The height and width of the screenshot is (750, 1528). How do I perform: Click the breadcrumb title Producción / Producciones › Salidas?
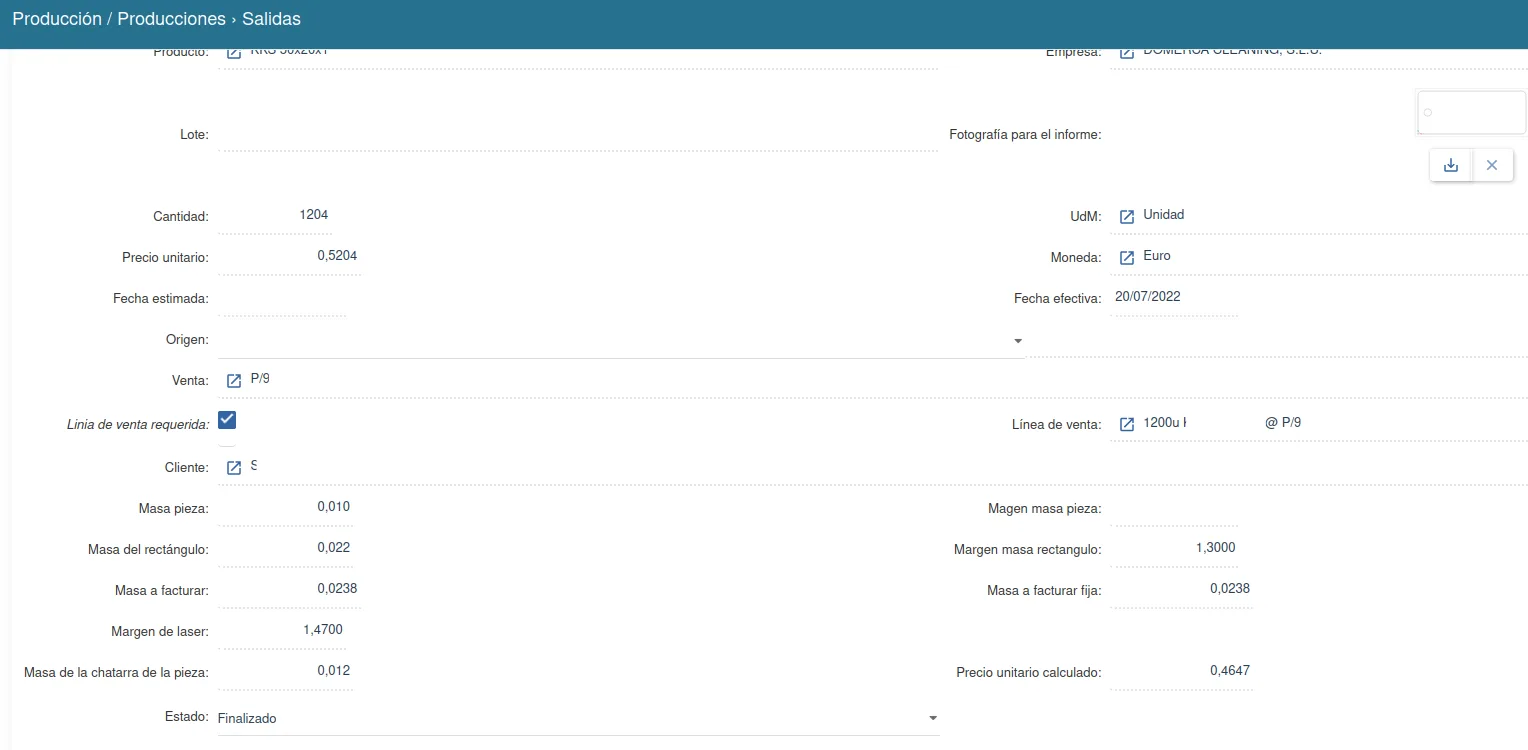tap(157, 19)
